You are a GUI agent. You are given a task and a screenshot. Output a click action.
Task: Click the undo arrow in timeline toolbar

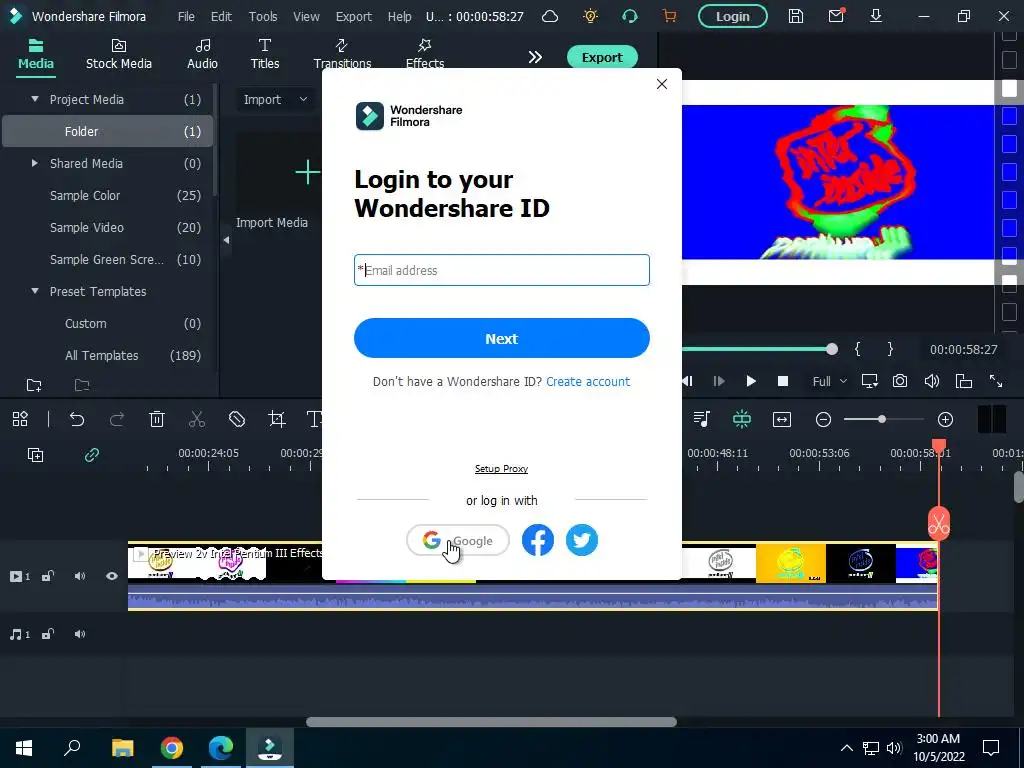coord(77,419)
